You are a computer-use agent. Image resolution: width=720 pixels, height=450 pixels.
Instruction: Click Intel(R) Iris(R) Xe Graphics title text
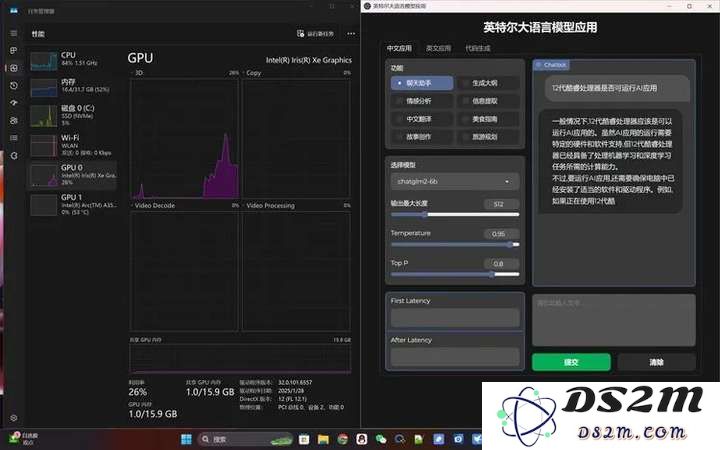pyautogui.click(x=309, y=60)
